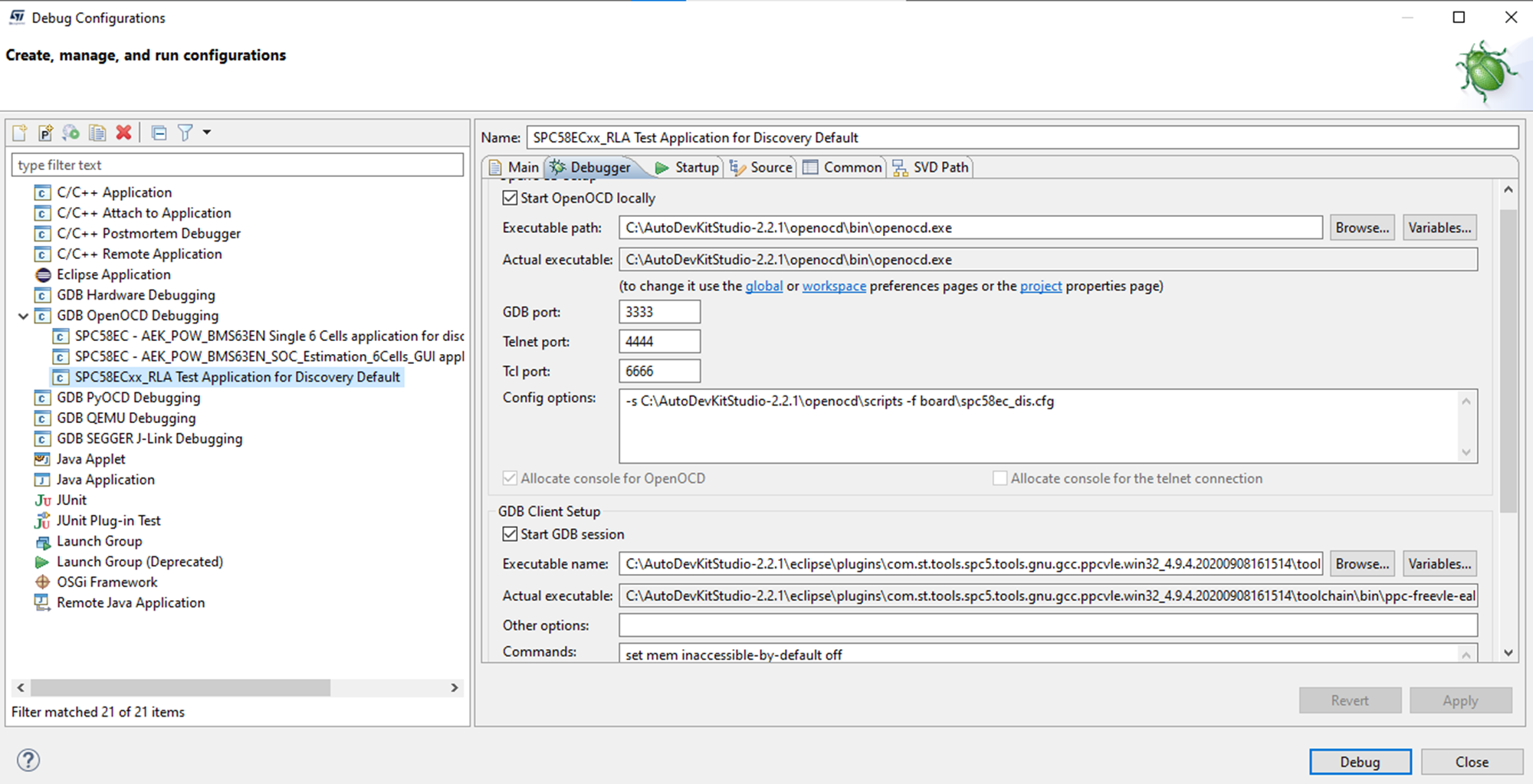Uncheck Start OpenOCD locally
This screenshot has width=1533, height=784.
510,198
